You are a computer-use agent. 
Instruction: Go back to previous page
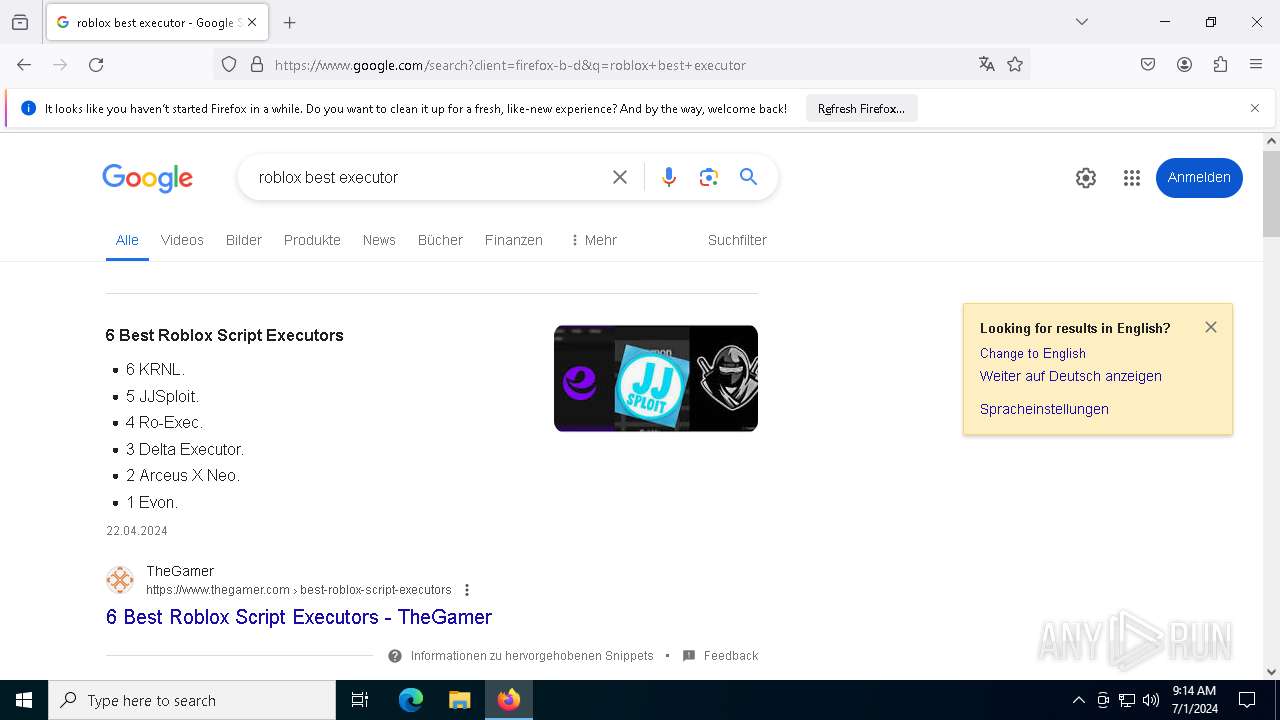click(x=24, y=65)
